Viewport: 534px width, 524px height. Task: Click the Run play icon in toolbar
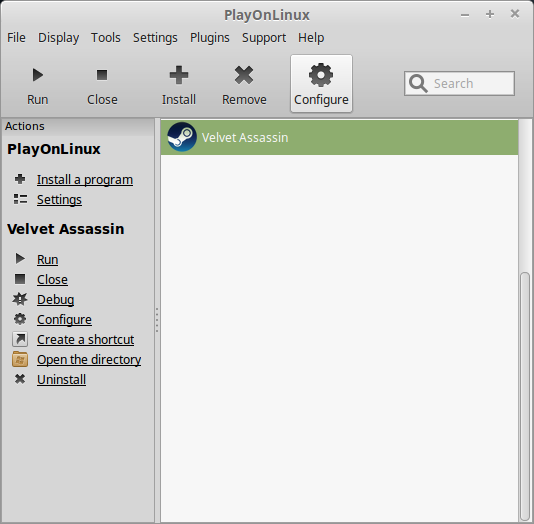click(x=37, y=75)
